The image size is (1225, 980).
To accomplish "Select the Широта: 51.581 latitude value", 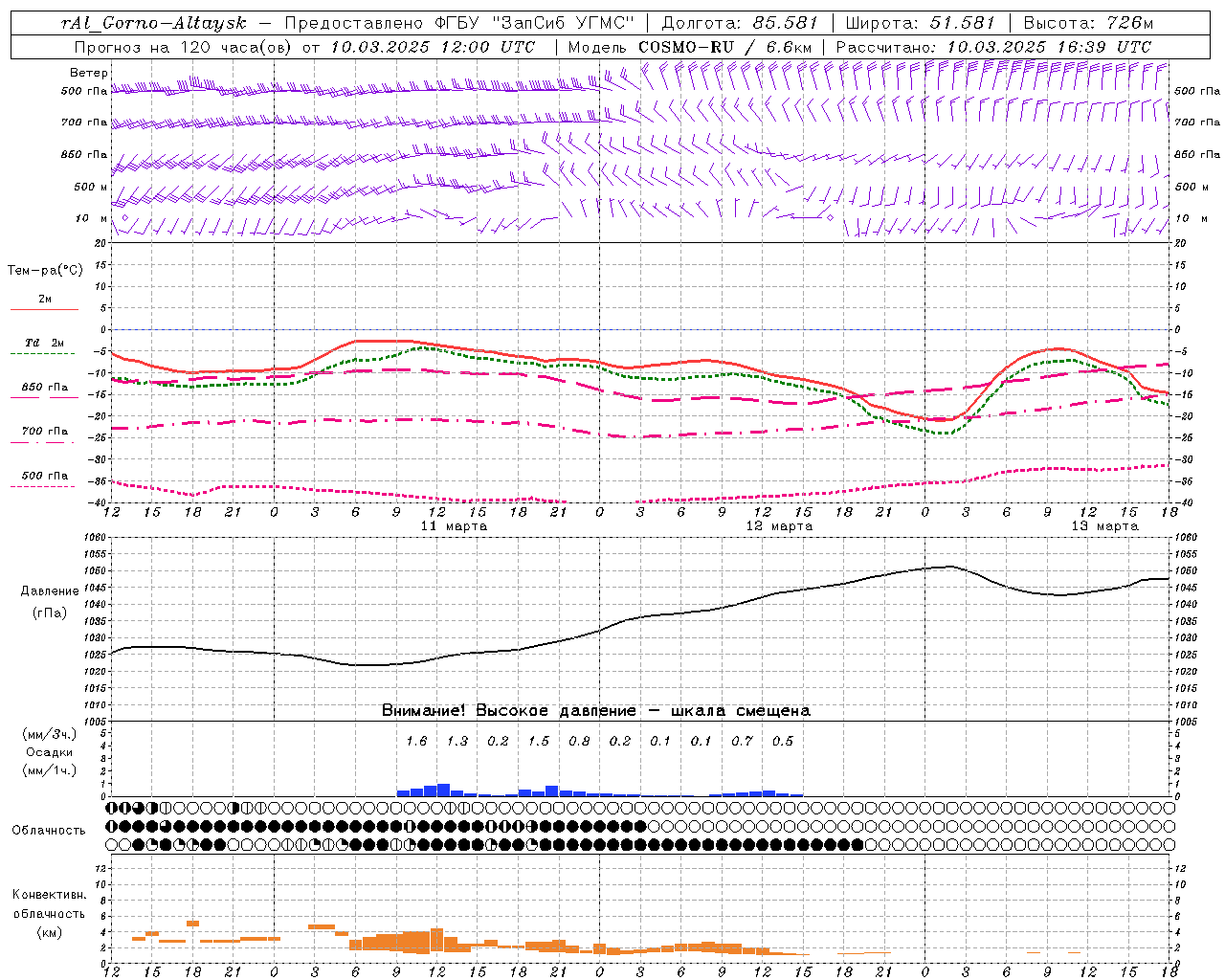I will 921,23.
